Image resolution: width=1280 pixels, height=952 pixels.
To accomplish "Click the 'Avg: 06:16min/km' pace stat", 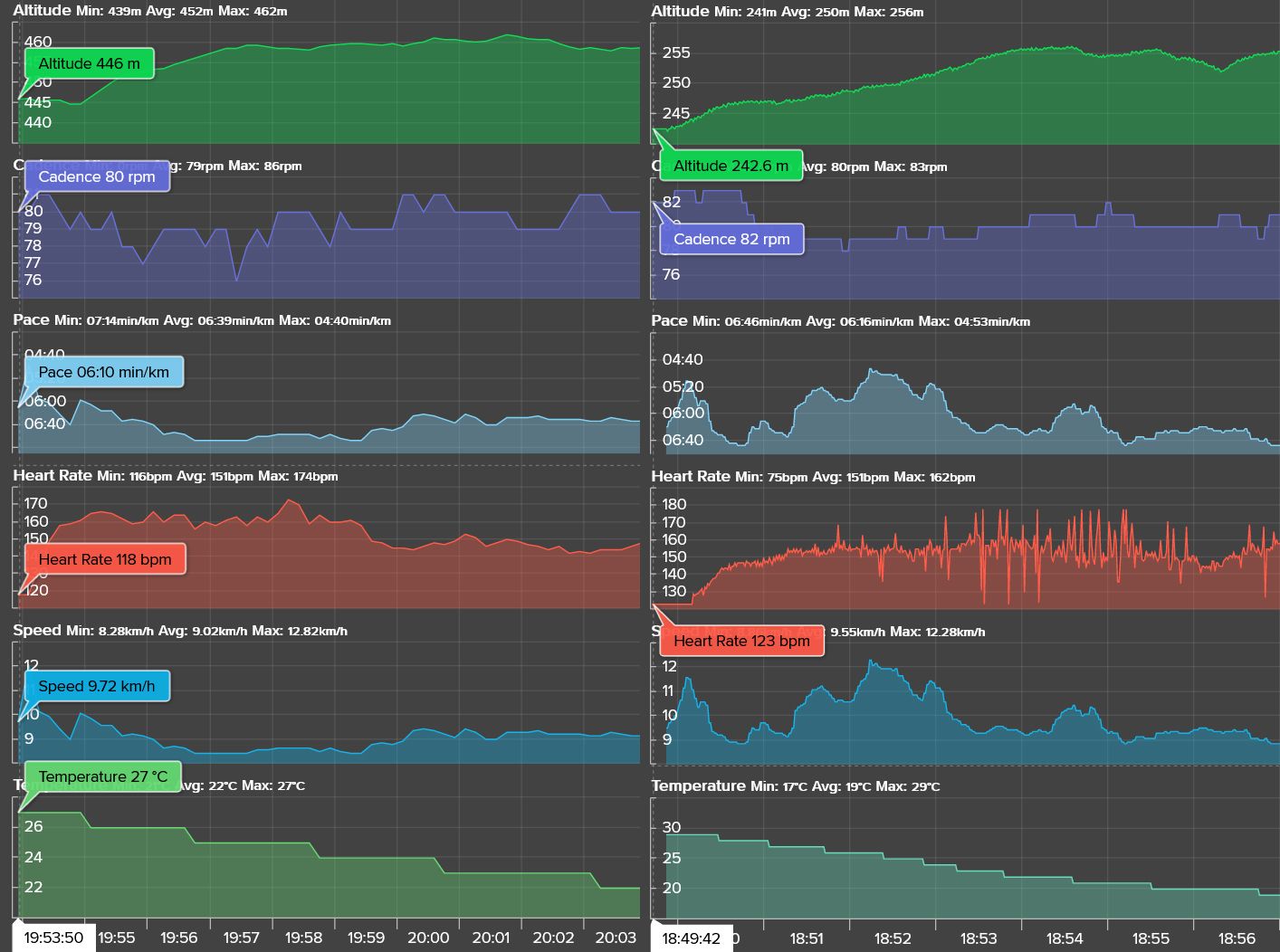I will 860,321.
